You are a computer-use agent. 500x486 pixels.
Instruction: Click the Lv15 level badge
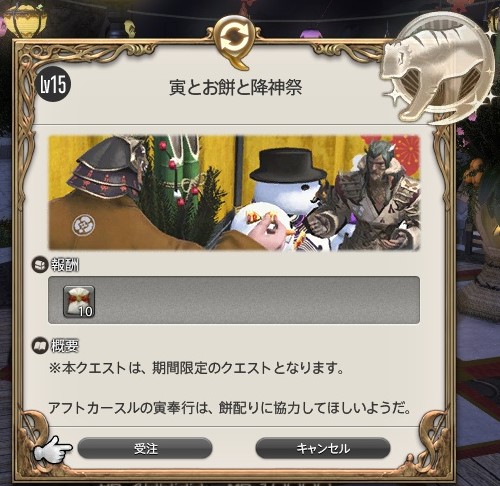(x=53, y=85)
